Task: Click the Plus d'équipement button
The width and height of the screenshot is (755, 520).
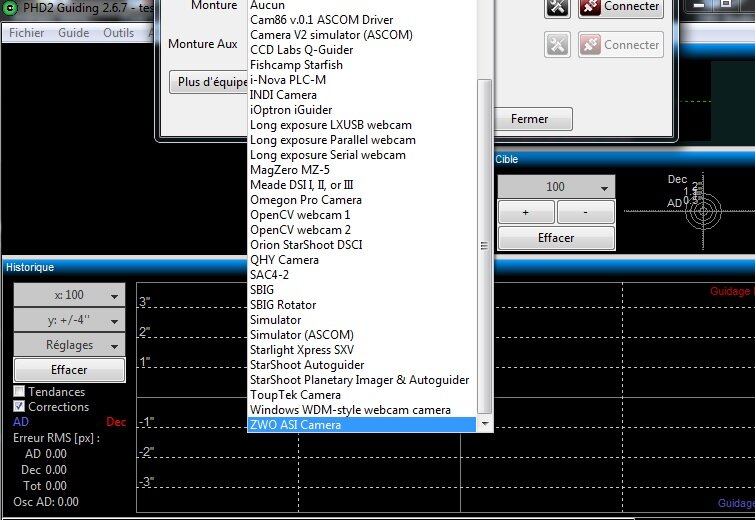Action: click(208, 82)
